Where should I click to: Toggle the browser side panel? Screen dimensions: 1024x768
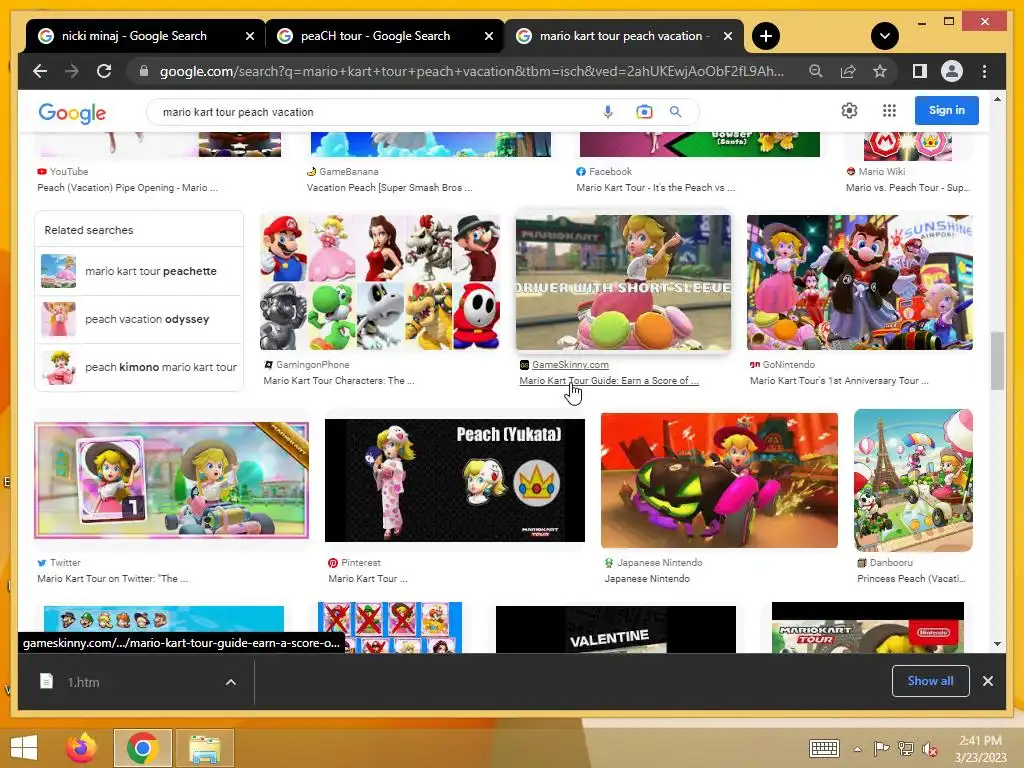(920, 71)
